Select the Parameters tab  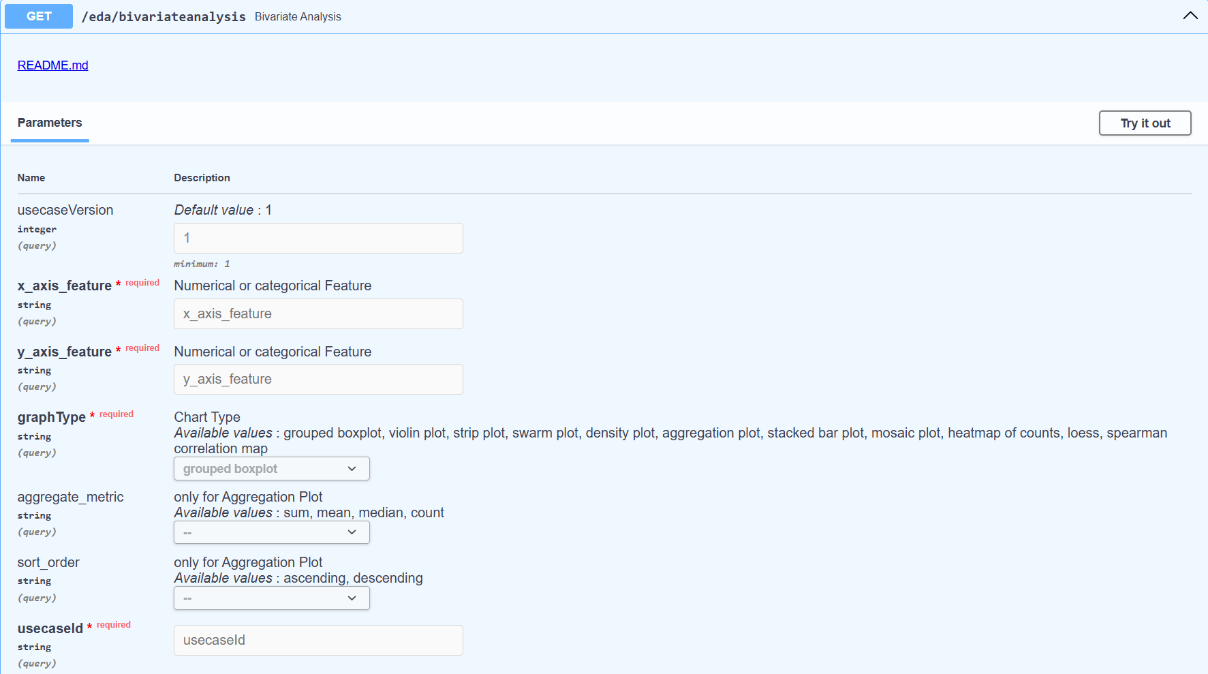[x=49, y=122]
